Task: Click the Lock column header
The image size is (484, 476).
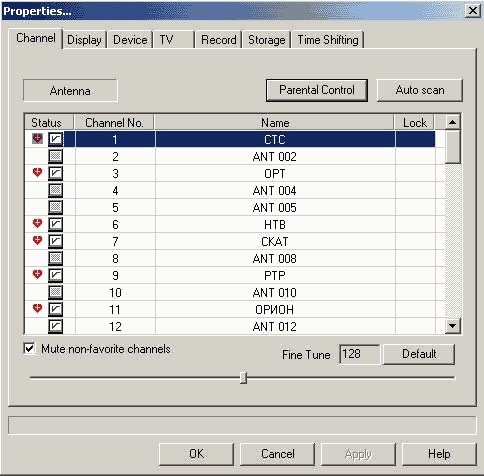Action: click(x=414, y=122)
